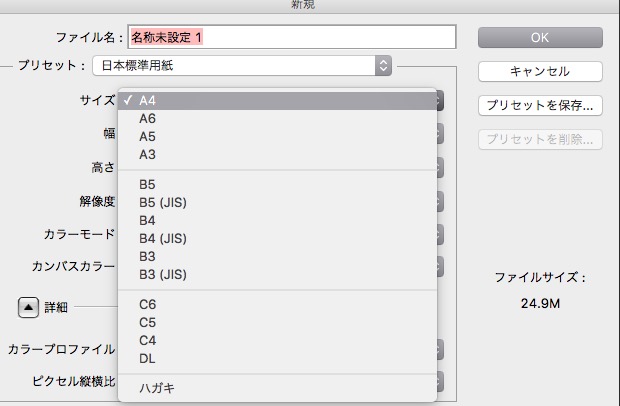Select DL envelope size
620x406 pixels.
(x=148, y=358)
